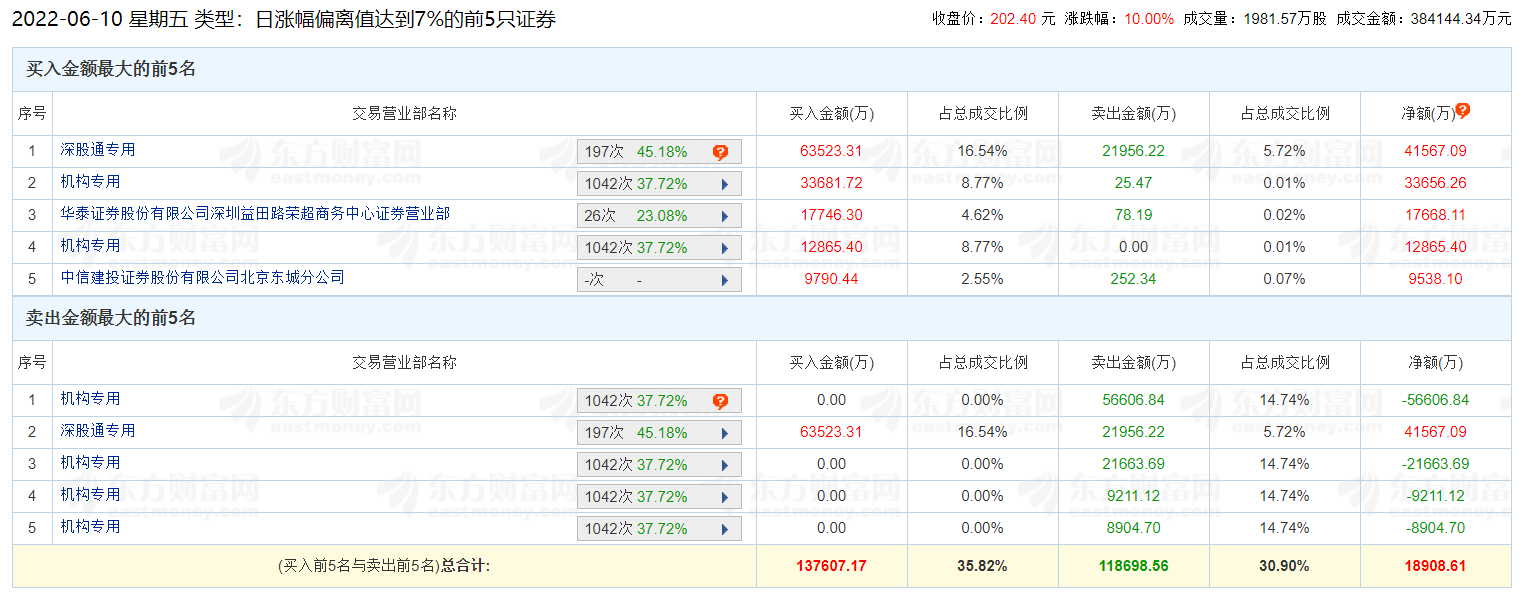Expand arrow in 华泰证券 row

click(x=724, y=216)
